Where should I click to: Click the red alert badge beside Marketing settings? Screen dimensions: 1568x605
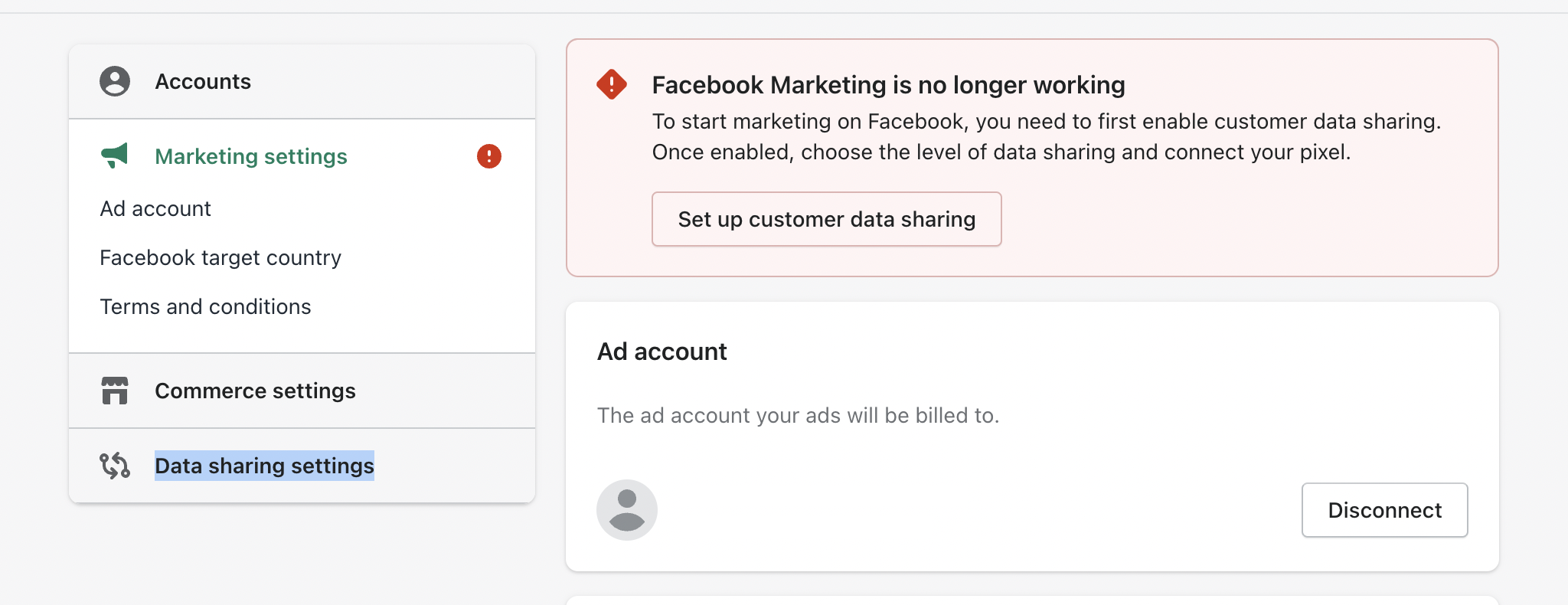tap(489, 156)
